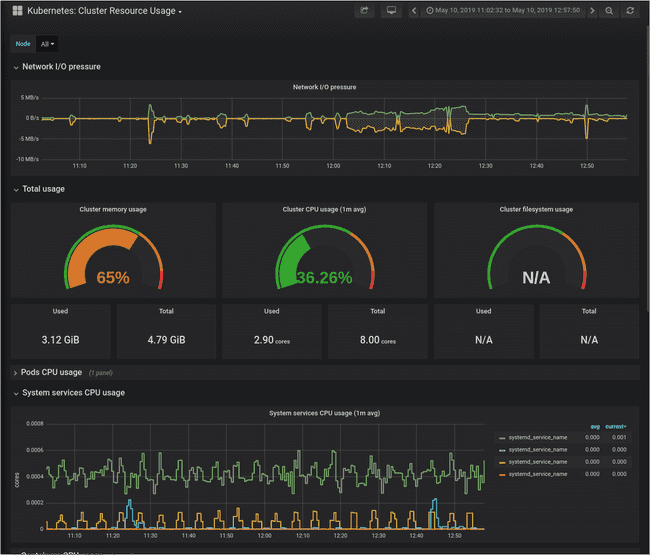This screenshot has height=555, width=650.
Task: Click the 4.79 GiB total value
Action: [167, 340]
